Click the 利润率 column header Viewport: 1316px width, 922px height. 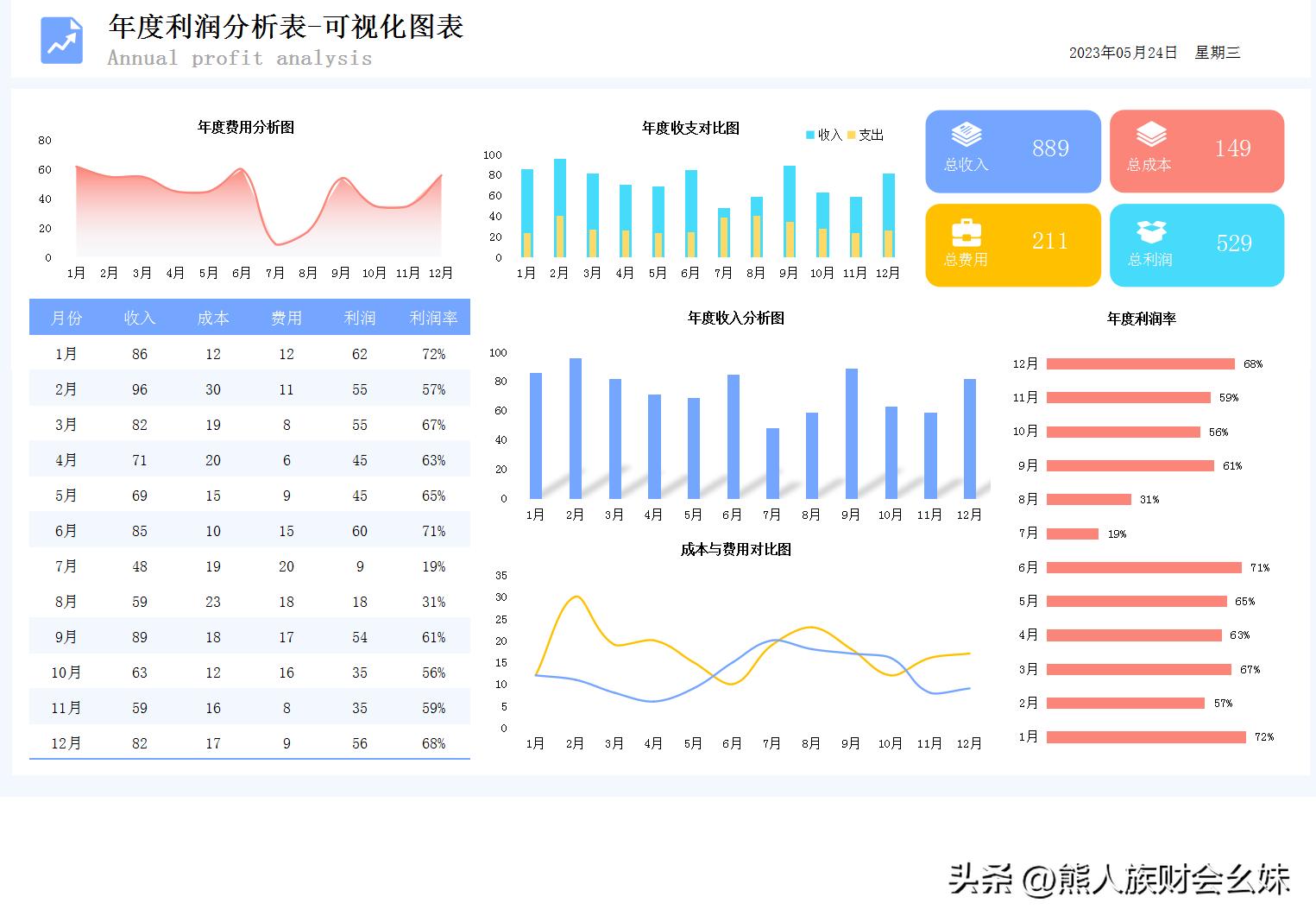(x=434, y=317)
